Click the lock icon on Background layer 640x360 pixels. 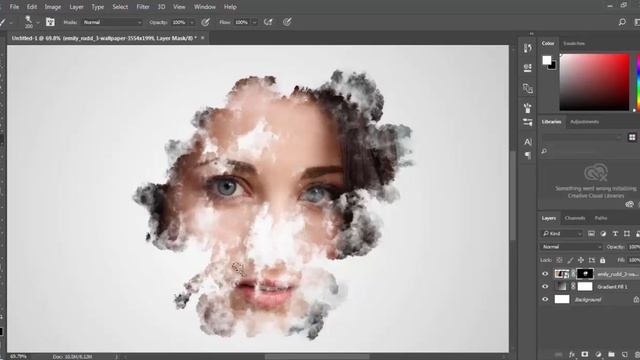pos(636,300)
